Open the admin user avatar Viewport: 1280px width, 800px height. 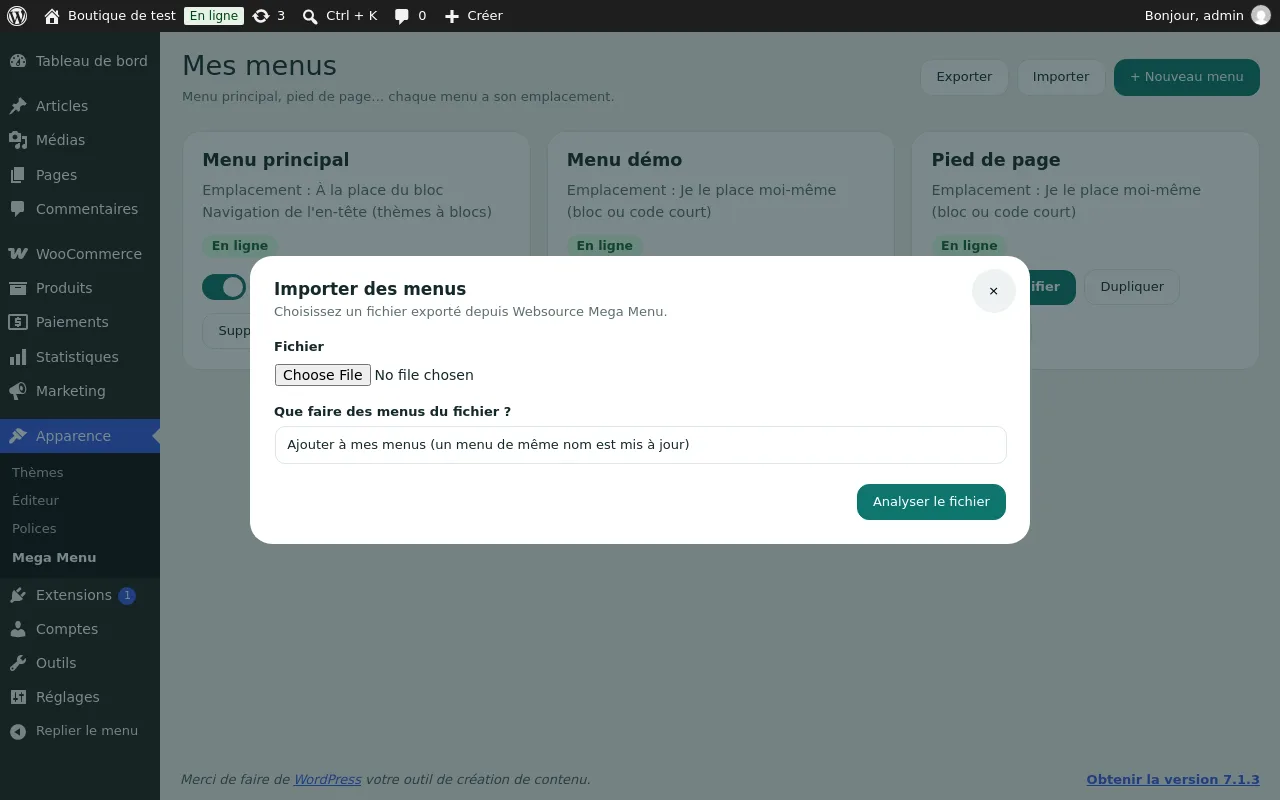[1260, 16]
